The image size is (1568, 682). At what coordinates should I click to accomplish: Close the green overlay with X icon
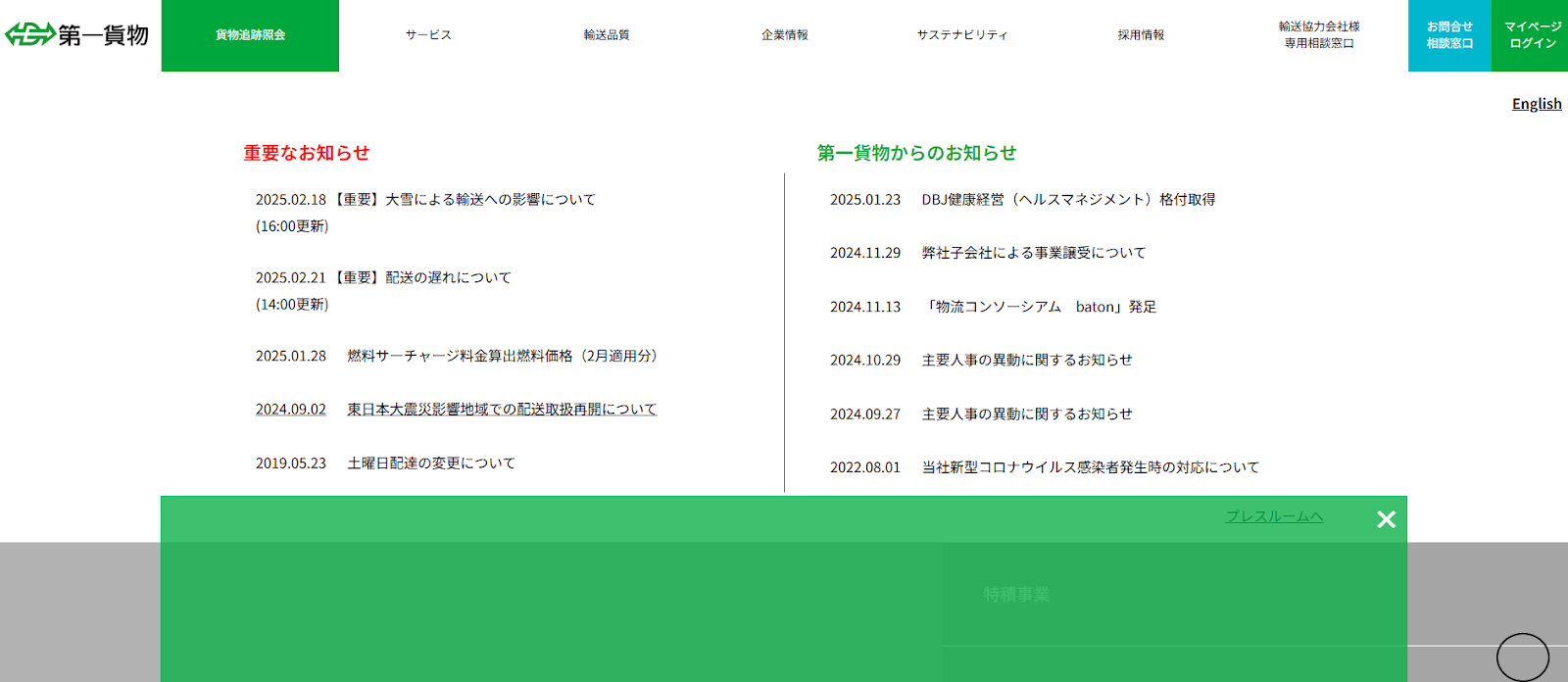pos(1386,519)
